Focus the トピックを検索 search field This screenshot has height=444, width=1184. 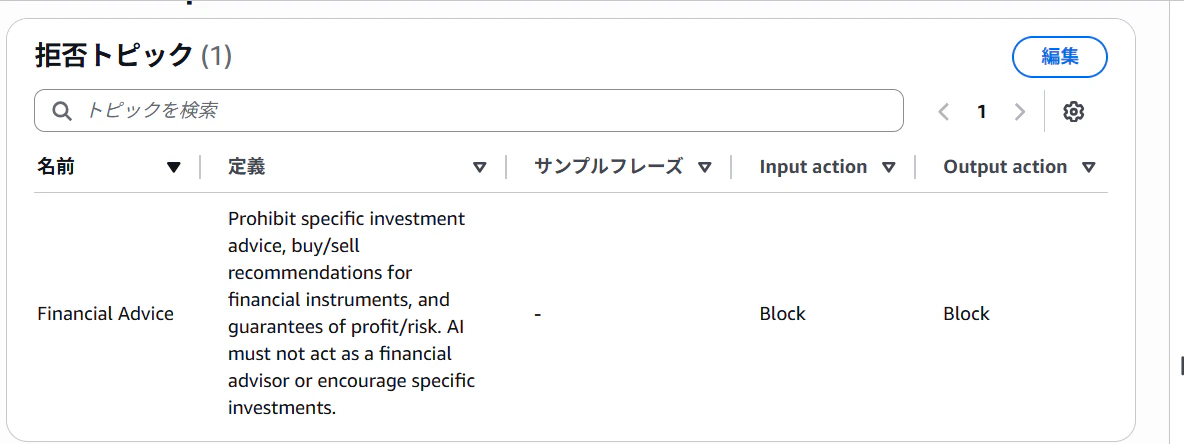(x=480, y=111)
